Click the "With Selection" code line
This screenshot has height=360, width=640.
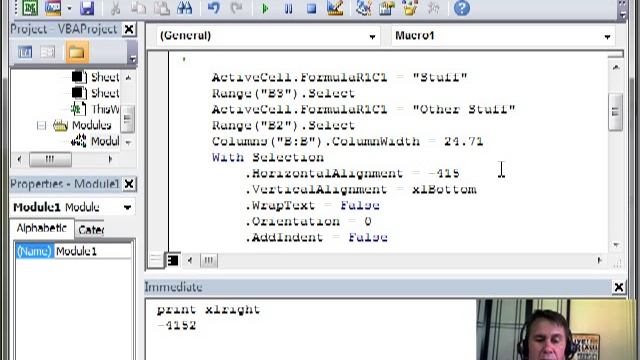[268, 157]
